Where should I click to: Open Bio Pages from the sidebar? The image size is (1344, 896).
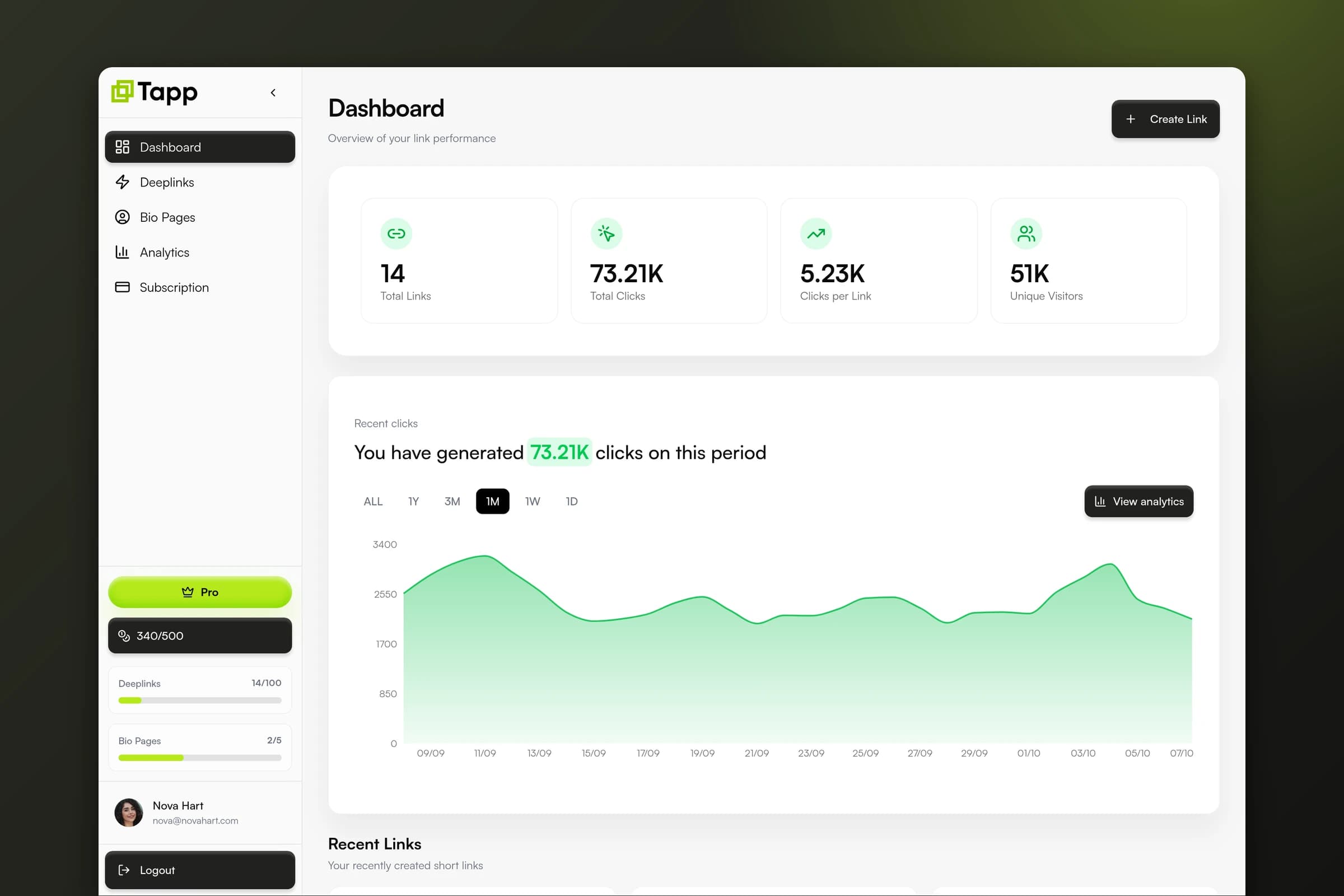(200, 217)
